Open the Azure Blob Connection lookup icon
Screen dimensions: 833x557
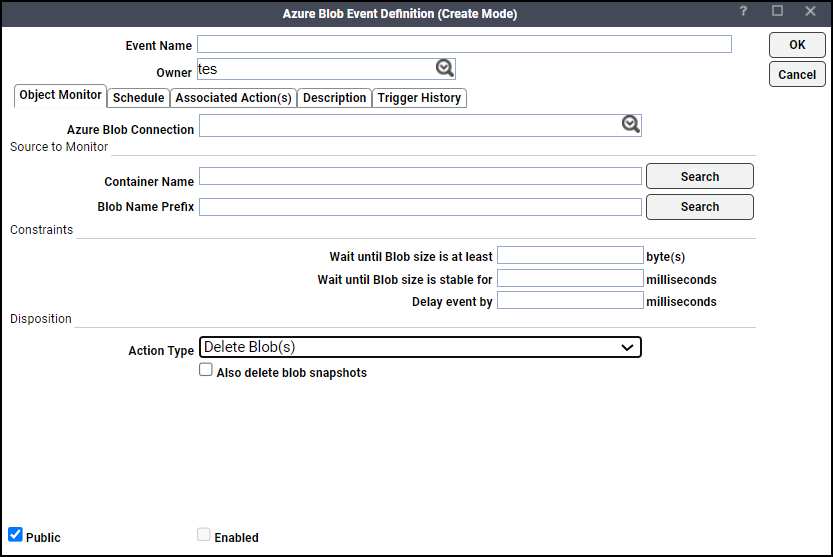coord(631,124)
